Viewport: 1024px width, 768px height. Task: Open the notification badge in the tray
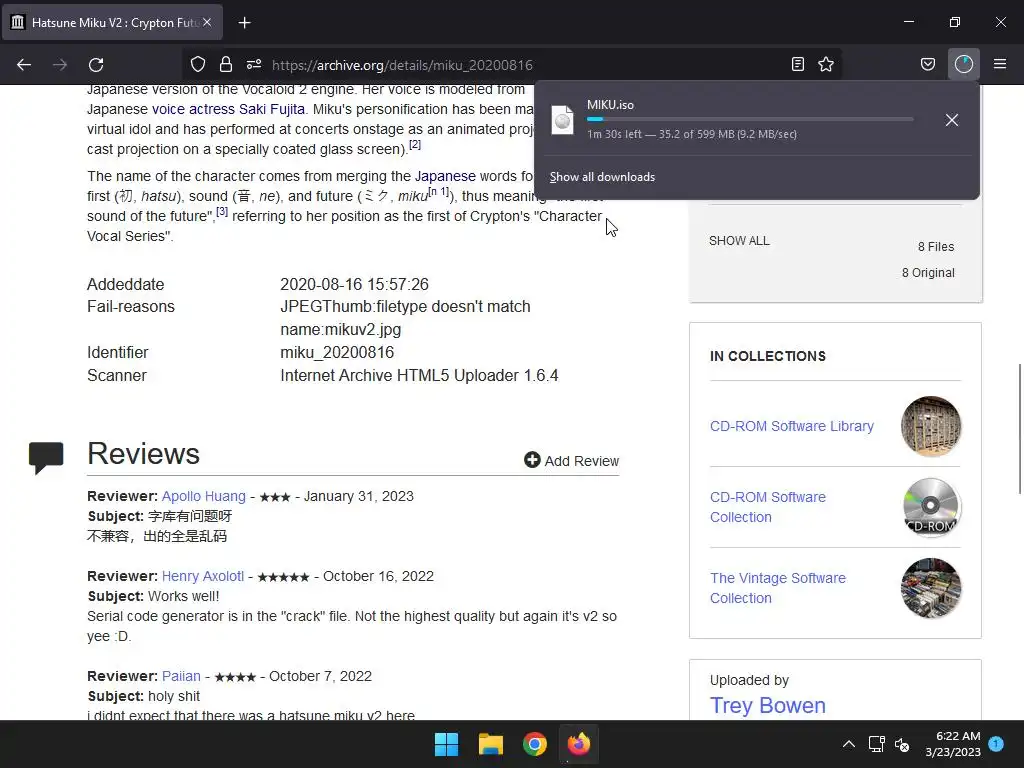[x=996, y=744]
